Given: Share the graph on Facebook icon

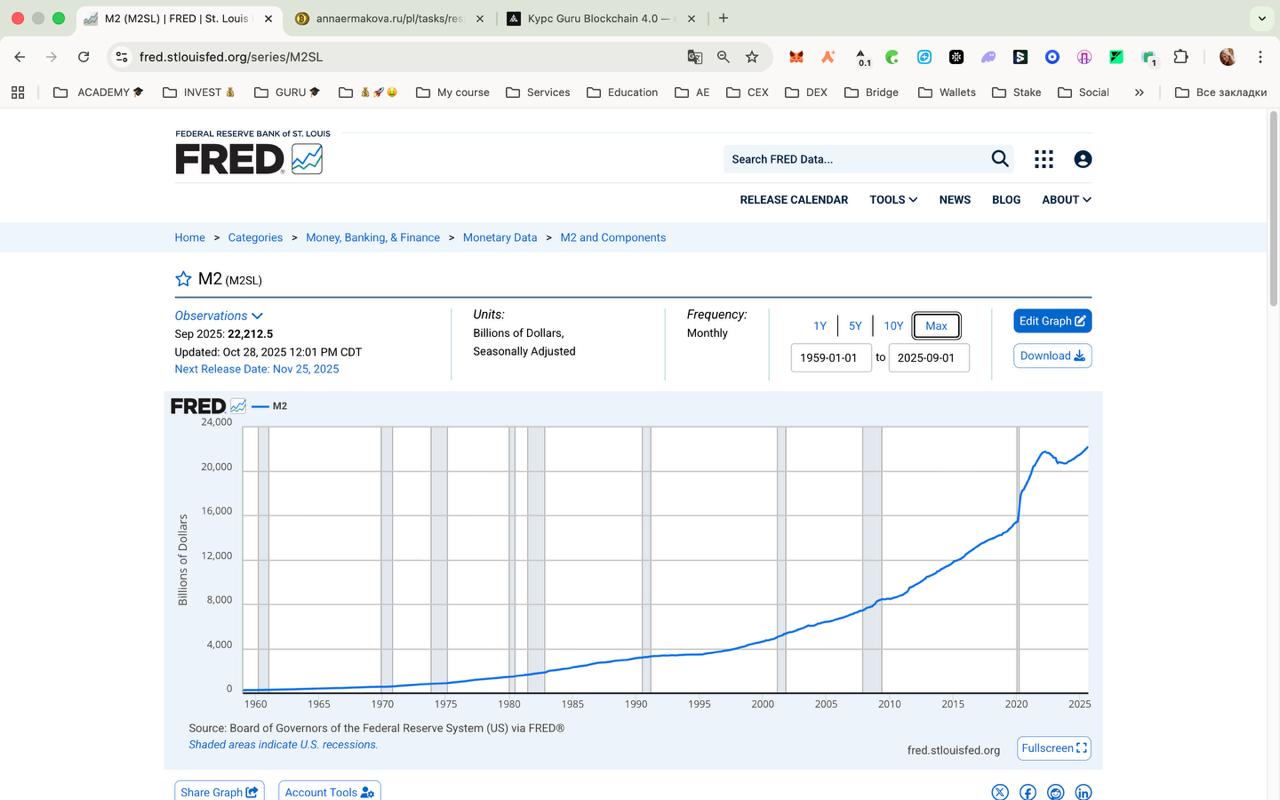Looking at the screenshot, I should (x=1027, y=792).
